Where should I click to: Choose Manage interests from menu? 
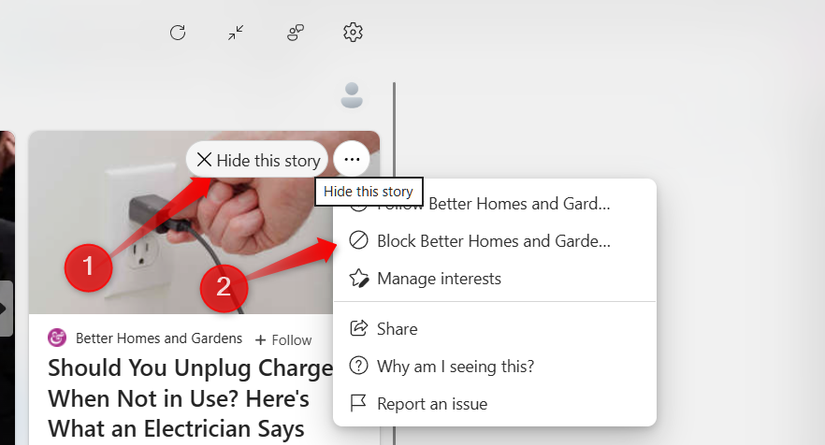439,278
